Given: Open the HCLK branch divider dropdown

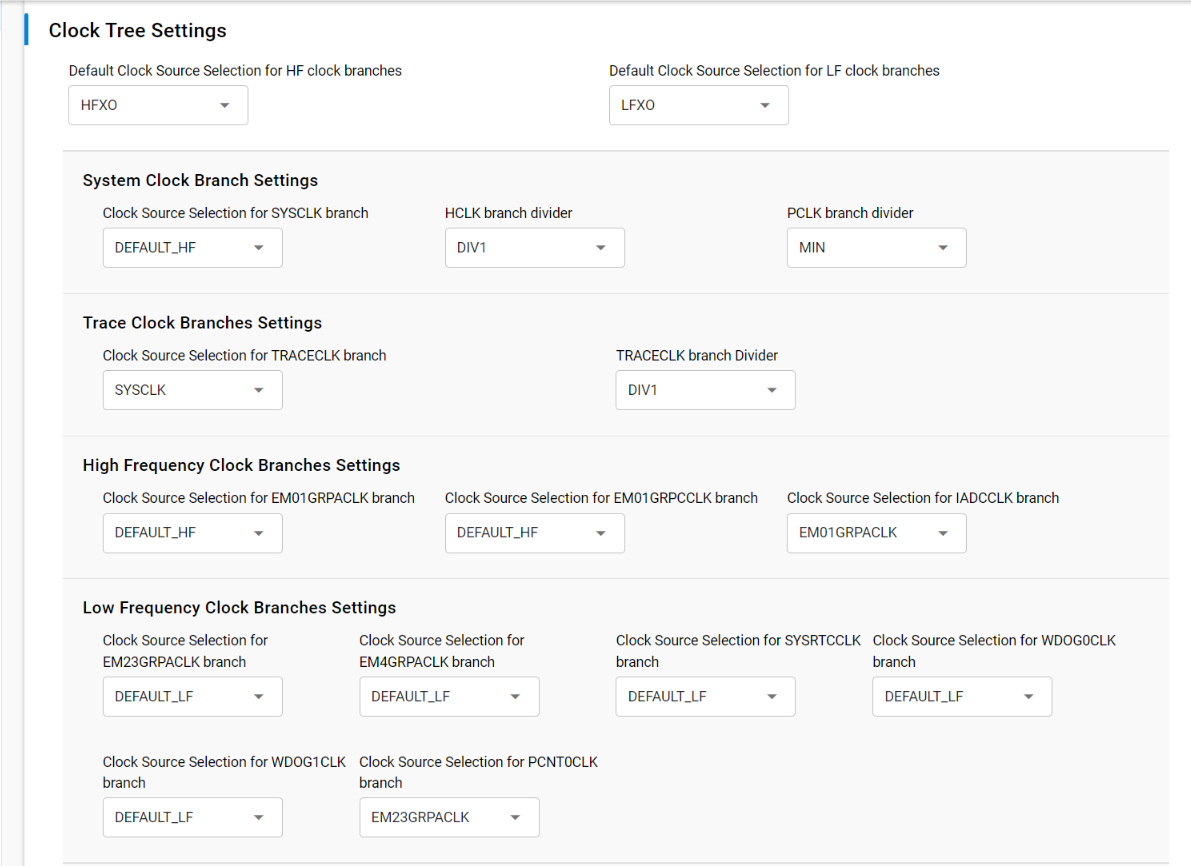Looking at the screenshot, I should point(534,247).
